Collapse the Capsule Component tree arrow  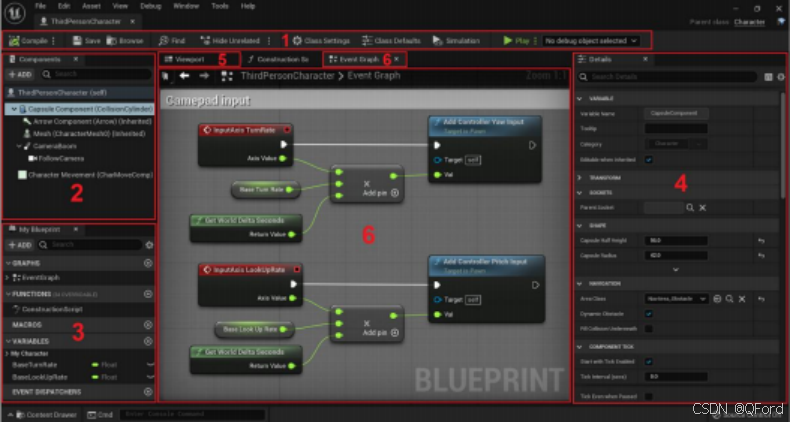point(14,109)
